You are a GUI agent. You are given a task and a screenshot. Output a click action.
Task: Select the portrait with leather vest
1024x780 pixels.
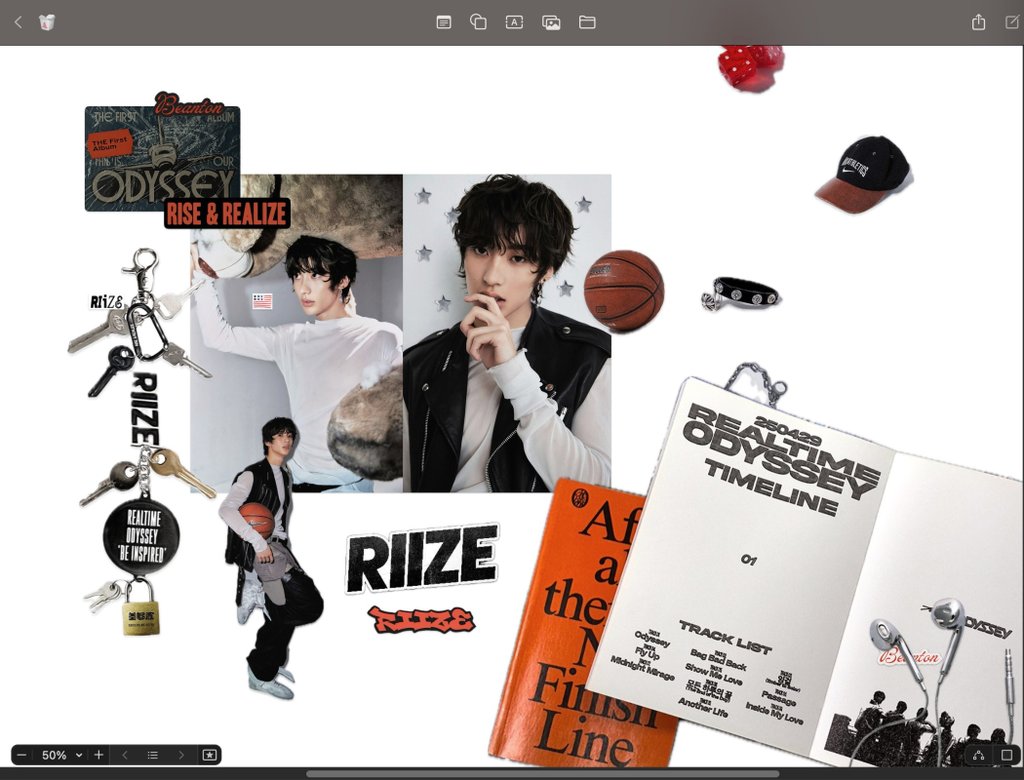tap(507, 333)
